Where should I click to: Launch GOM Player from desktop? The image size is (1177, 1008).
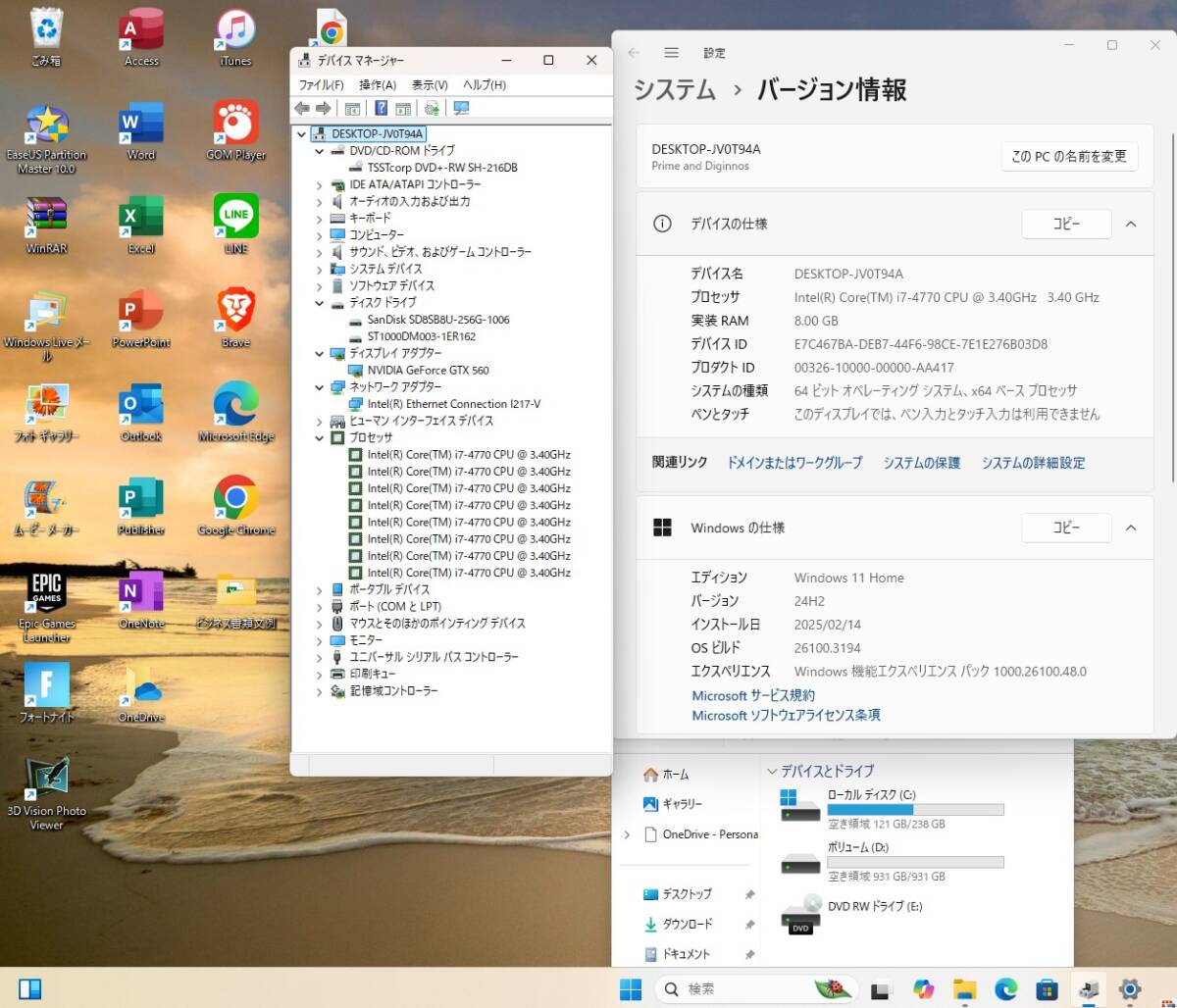pyautogui.click(x=235, y=132)
